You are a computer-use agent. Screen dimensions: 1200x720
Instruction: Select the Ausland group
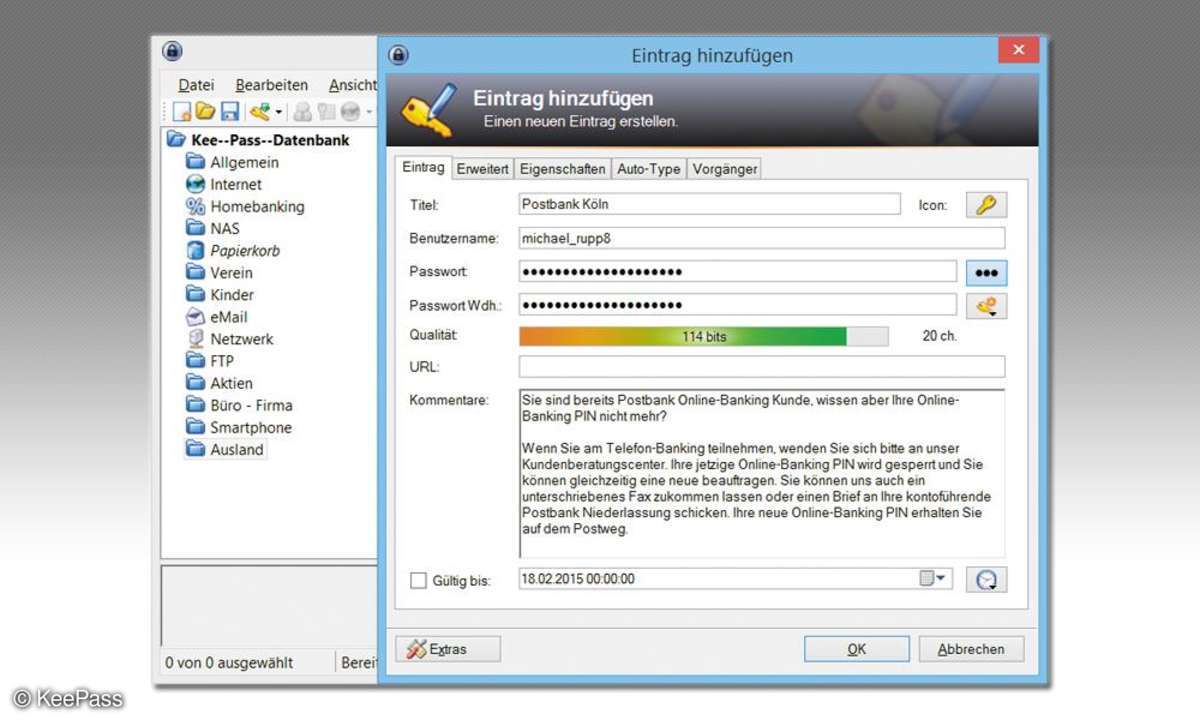pyautogui.click(x=226, y=449)
